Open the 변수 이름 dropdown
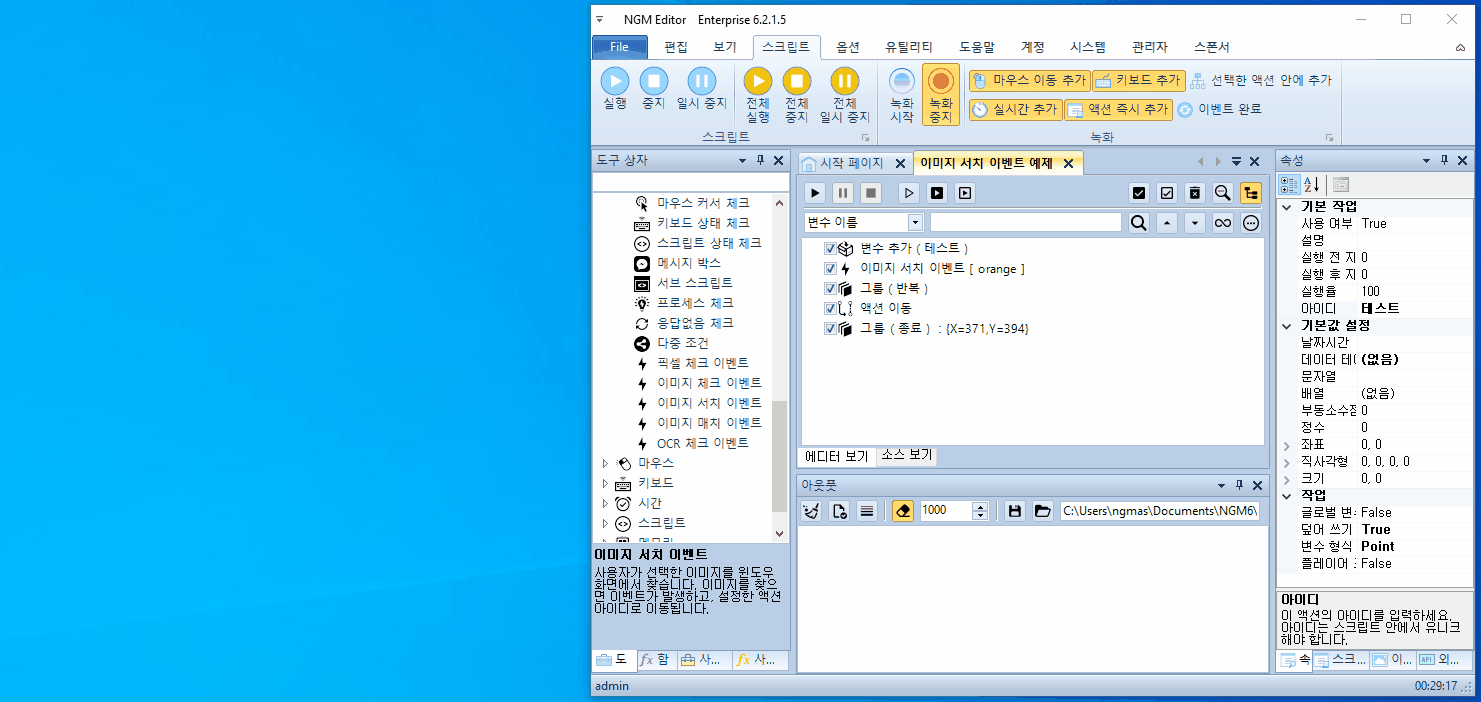Image resolution: width=1481 pixels, height=702 pixels. 915,222
